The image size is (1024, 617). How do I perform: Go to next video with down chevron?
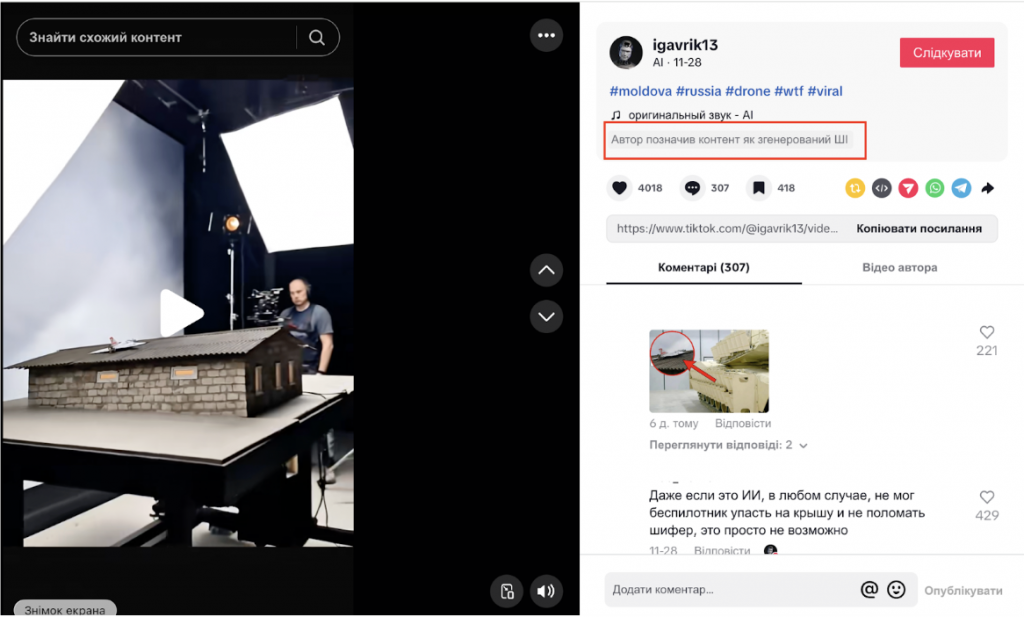[x=545, y=316]
